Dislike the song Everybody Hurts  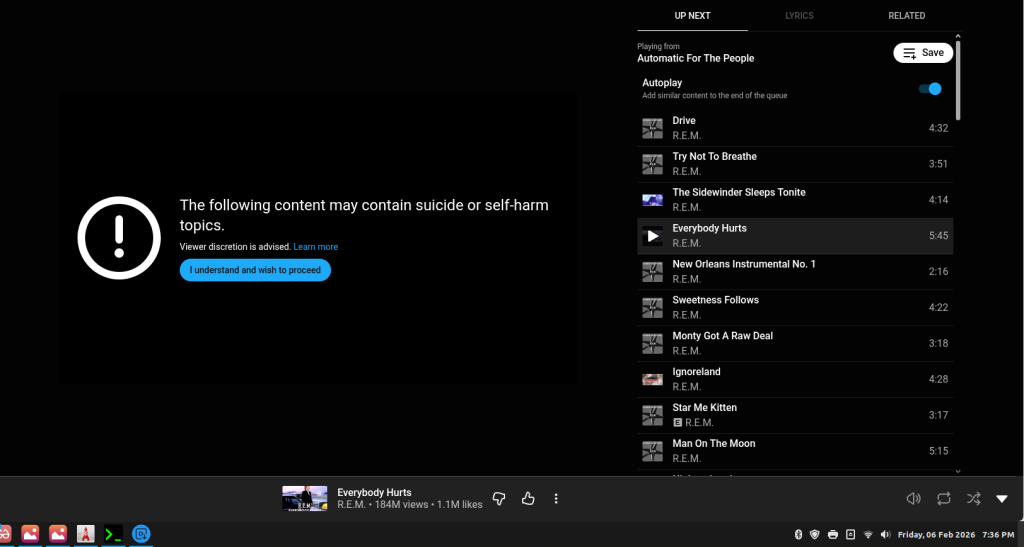500,498
